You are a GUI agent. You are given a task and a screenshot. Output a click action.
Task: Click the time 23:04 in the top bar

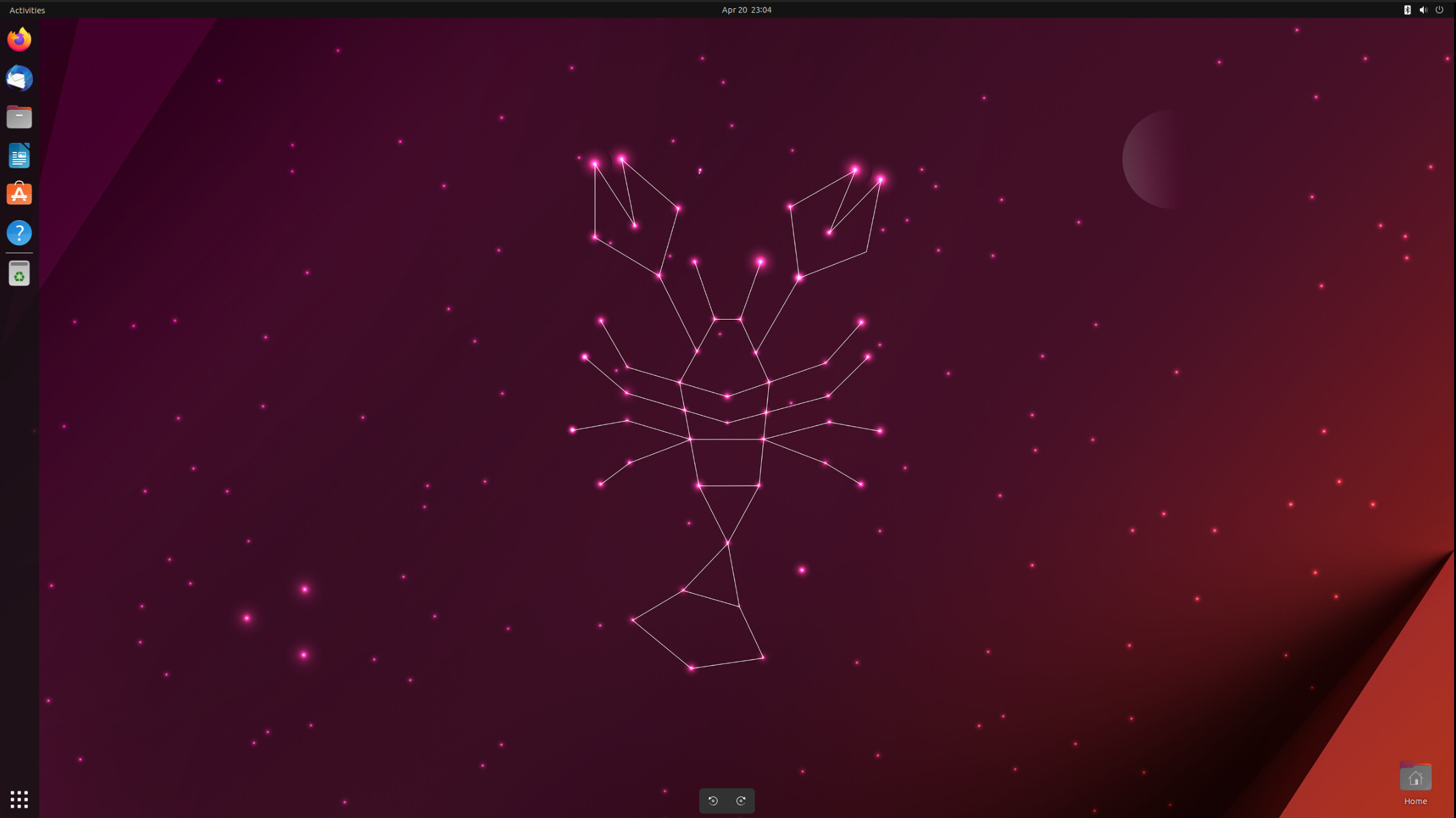tap(761, 9)
